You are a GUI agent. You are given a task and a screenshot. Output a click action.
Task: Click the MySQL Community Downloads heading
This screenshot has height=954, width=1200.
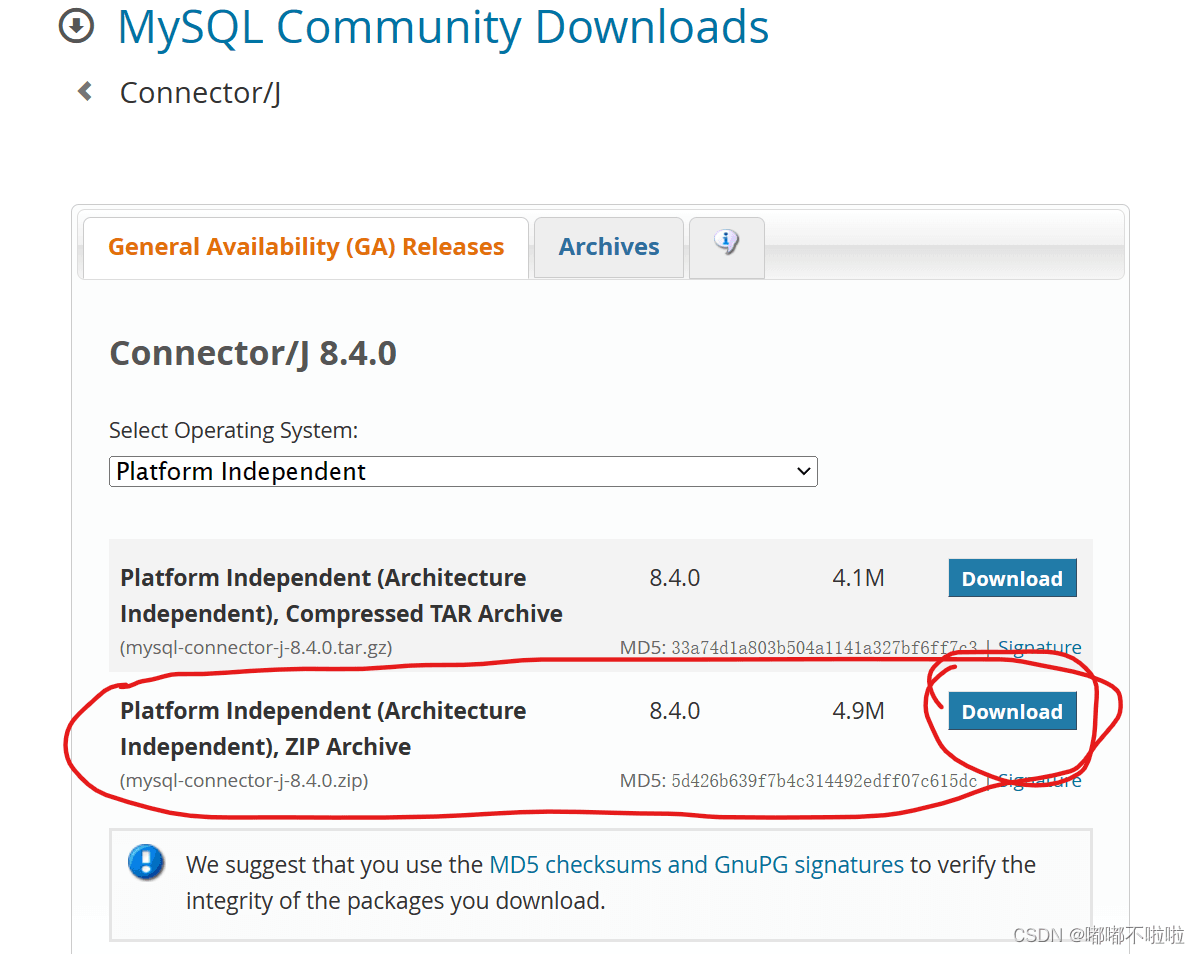tap(443, 27)
